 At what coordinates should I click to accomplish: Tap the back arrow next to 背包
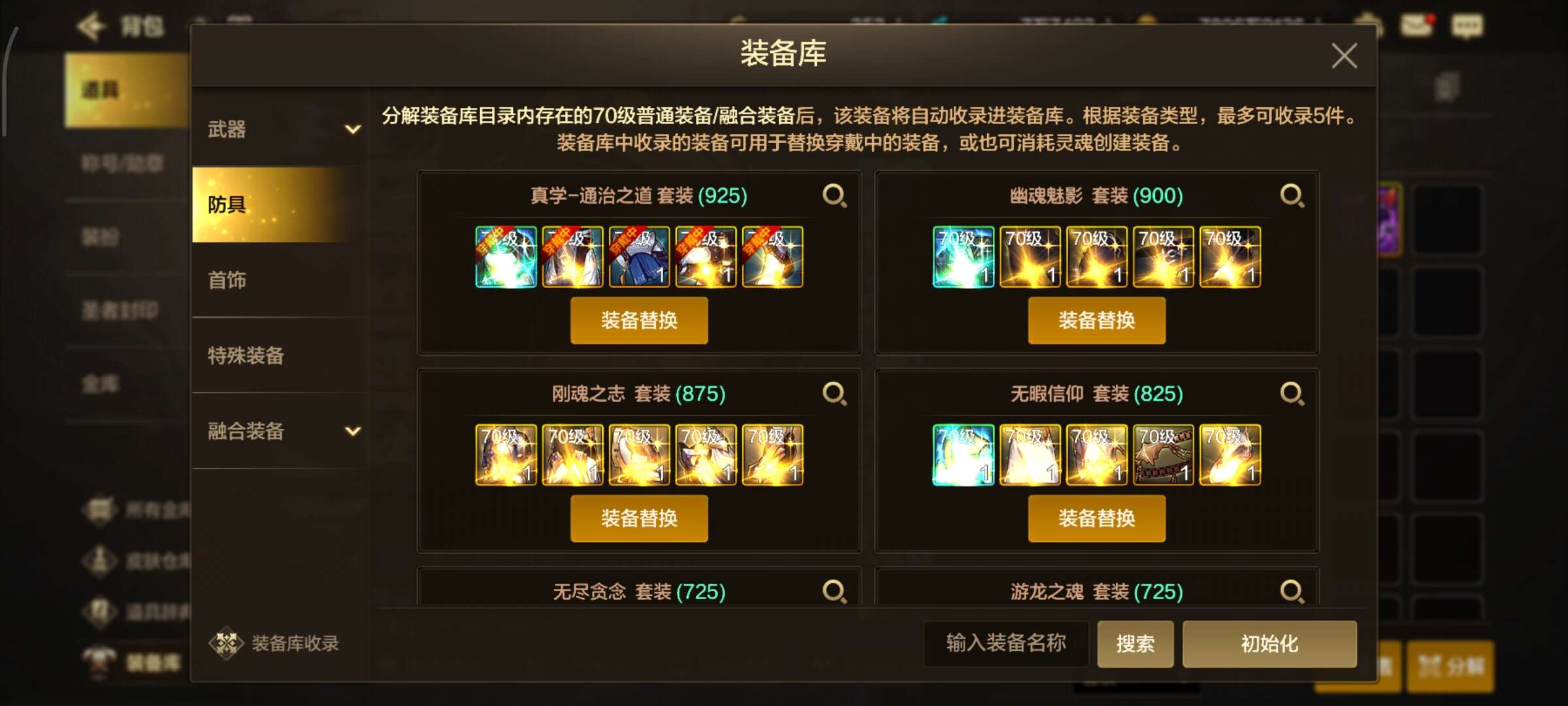click(x=91, y=27)
